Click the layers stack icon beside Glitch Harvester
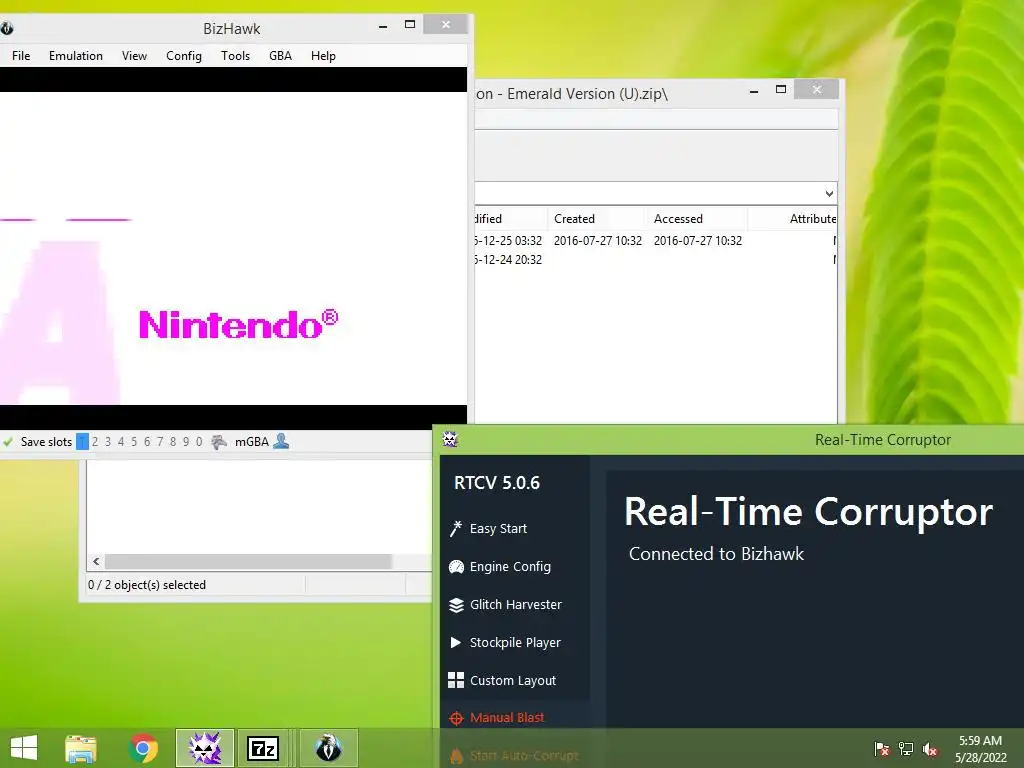 click(456, 605)
